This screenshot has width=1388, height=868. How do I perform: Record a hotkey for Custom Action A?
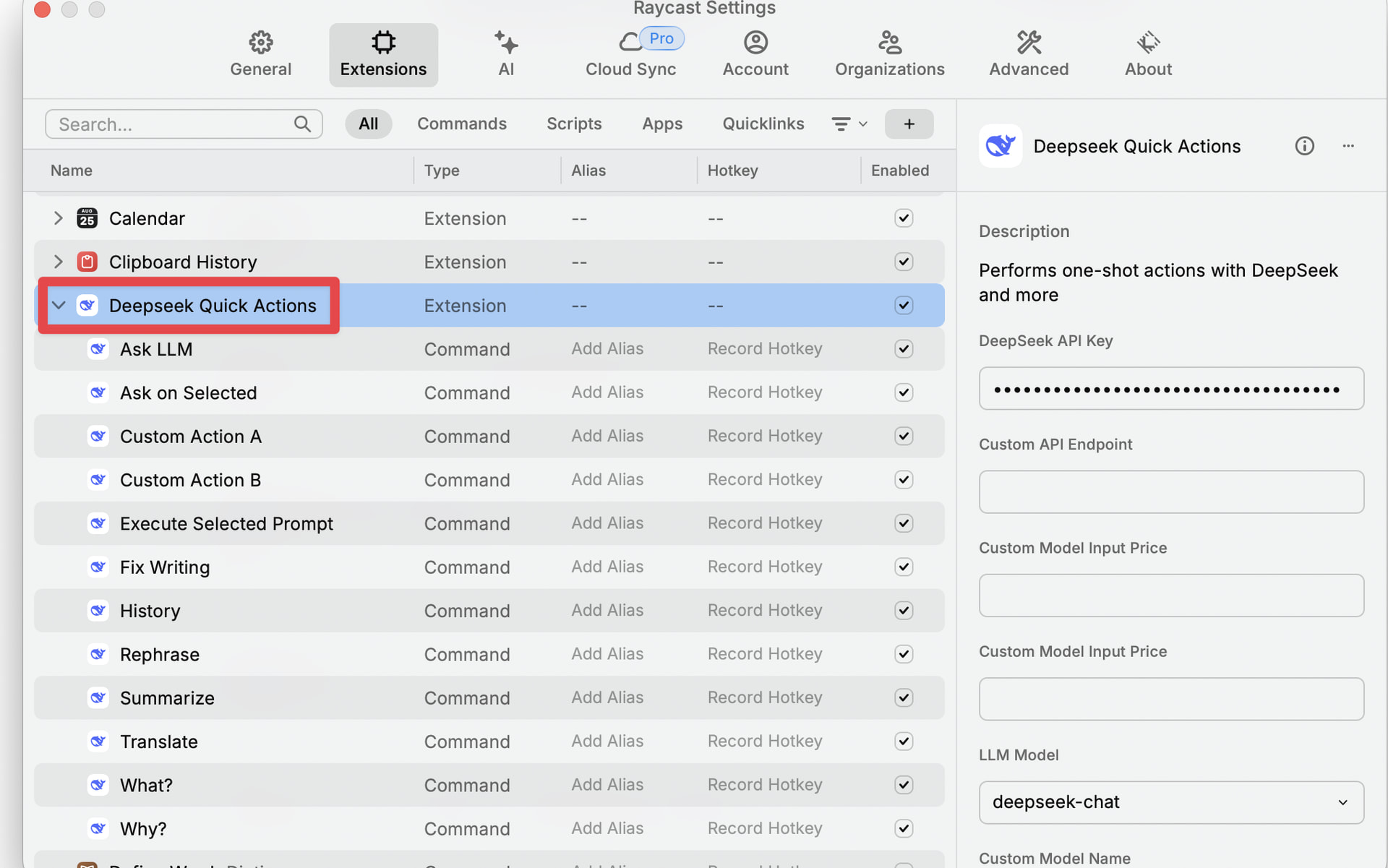point(765,436)
